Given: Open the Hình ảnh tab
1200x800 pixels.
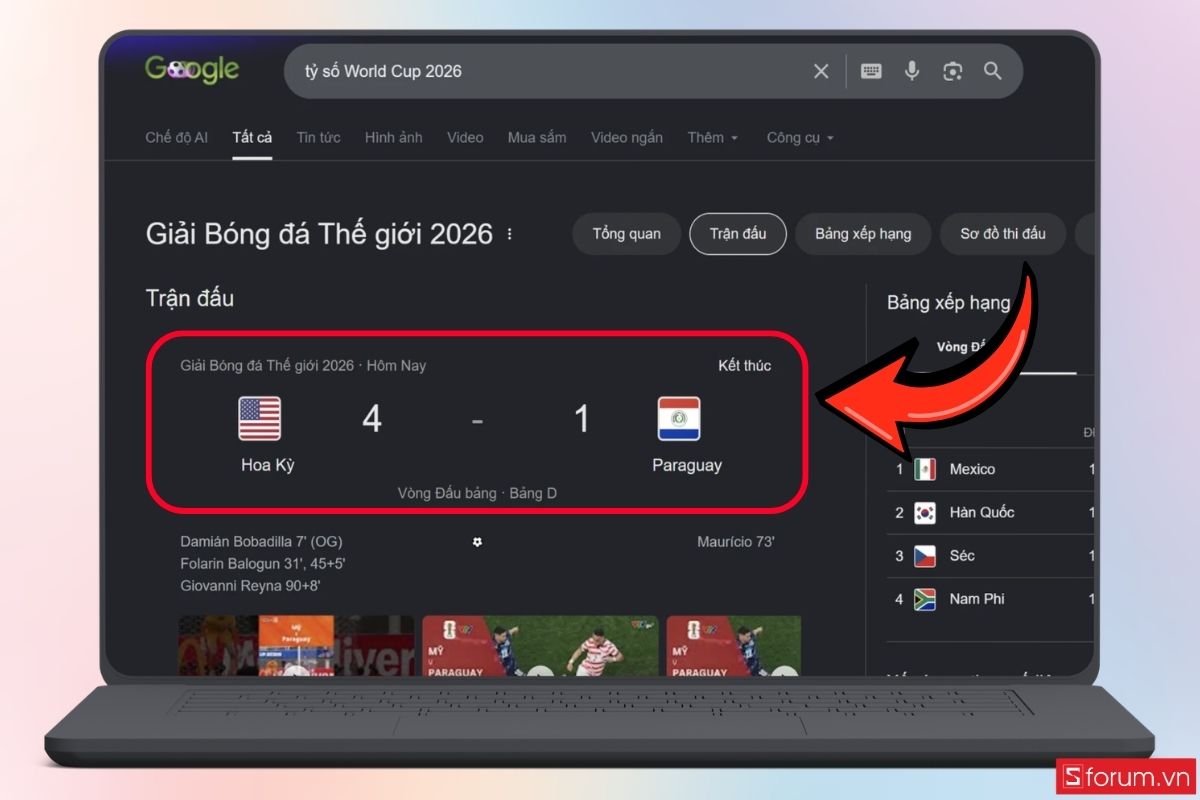Looking at the screenshot, I should click(393, 138).
